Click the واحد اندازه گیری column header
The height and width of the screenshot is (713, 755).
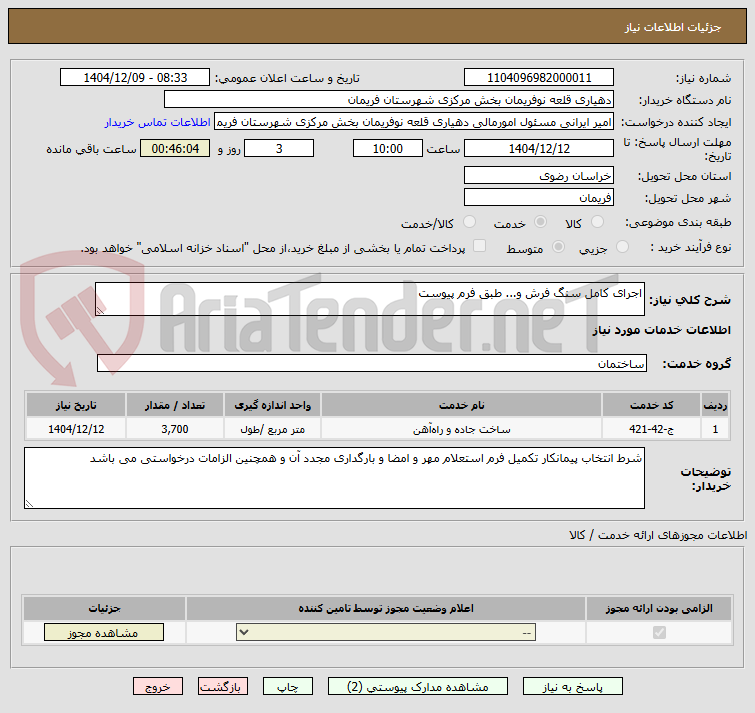pos(272,405)
